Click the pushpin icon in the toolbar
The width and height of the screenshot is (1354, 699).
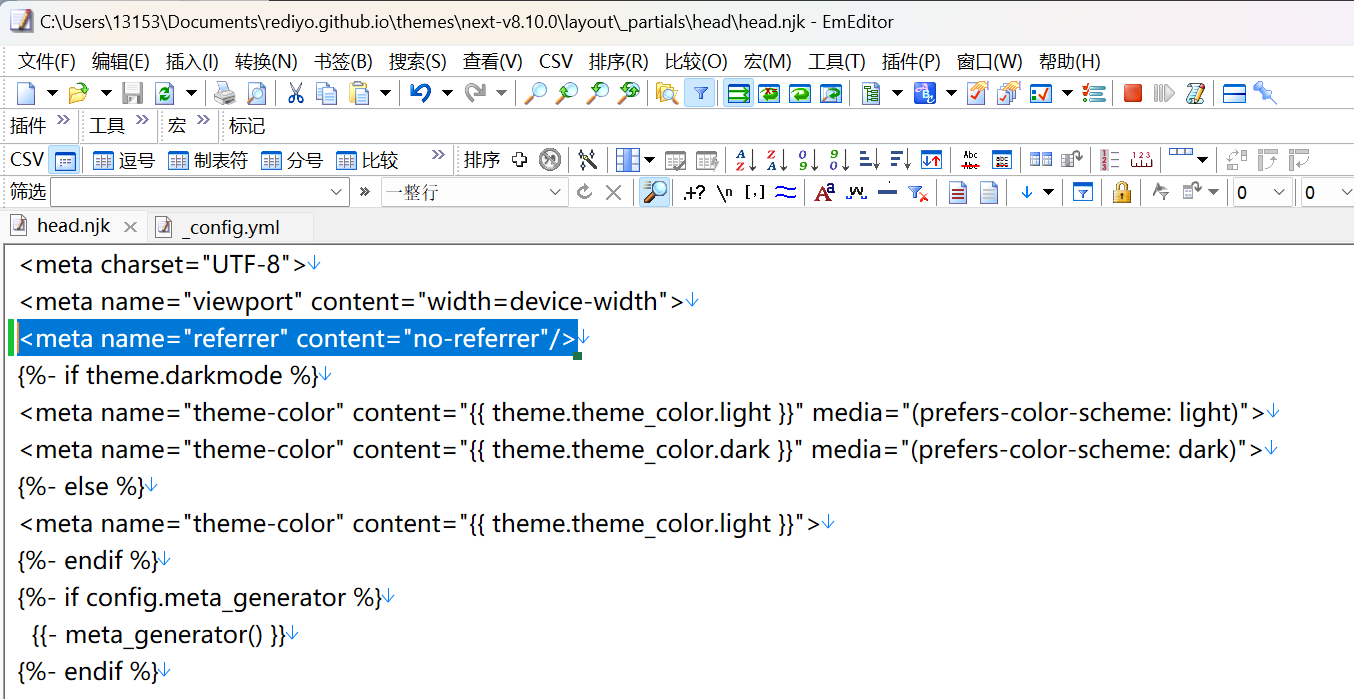(1265, 93)
